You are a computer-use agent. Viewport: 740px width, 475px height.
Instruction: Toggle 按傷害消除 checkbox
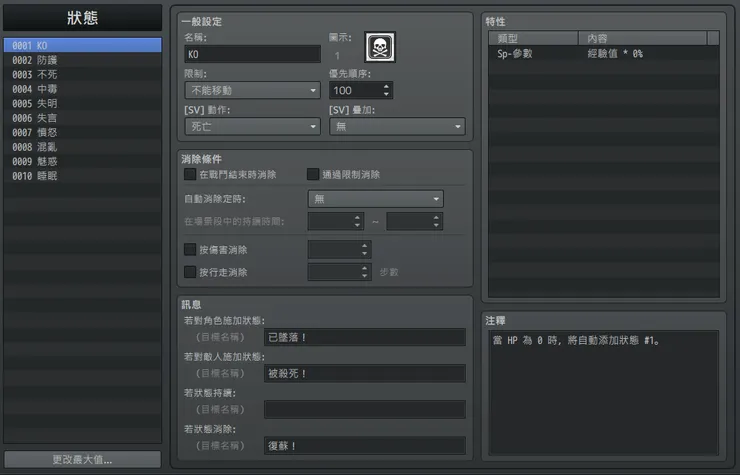tap(190, 249)
